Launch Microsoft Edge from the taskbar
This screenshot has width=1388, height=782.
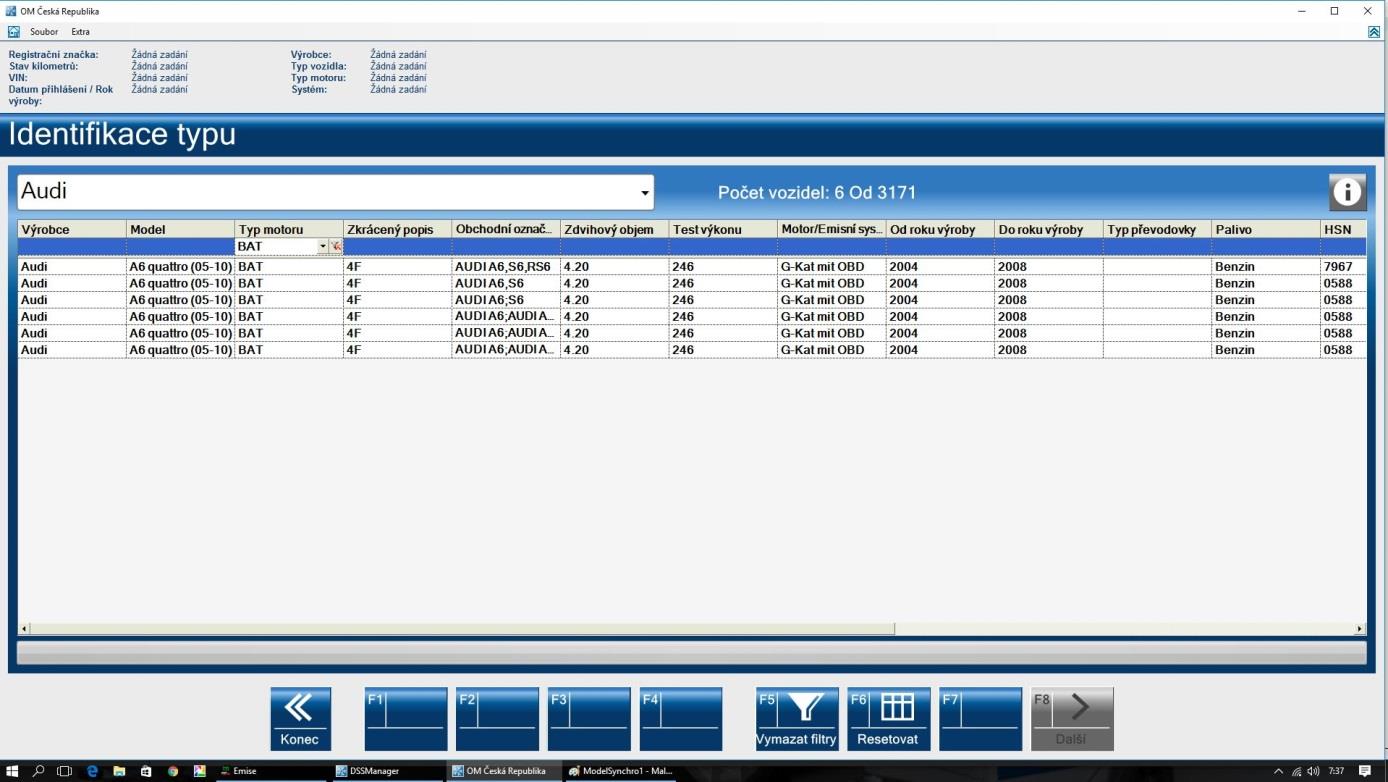tap(92, 771)
